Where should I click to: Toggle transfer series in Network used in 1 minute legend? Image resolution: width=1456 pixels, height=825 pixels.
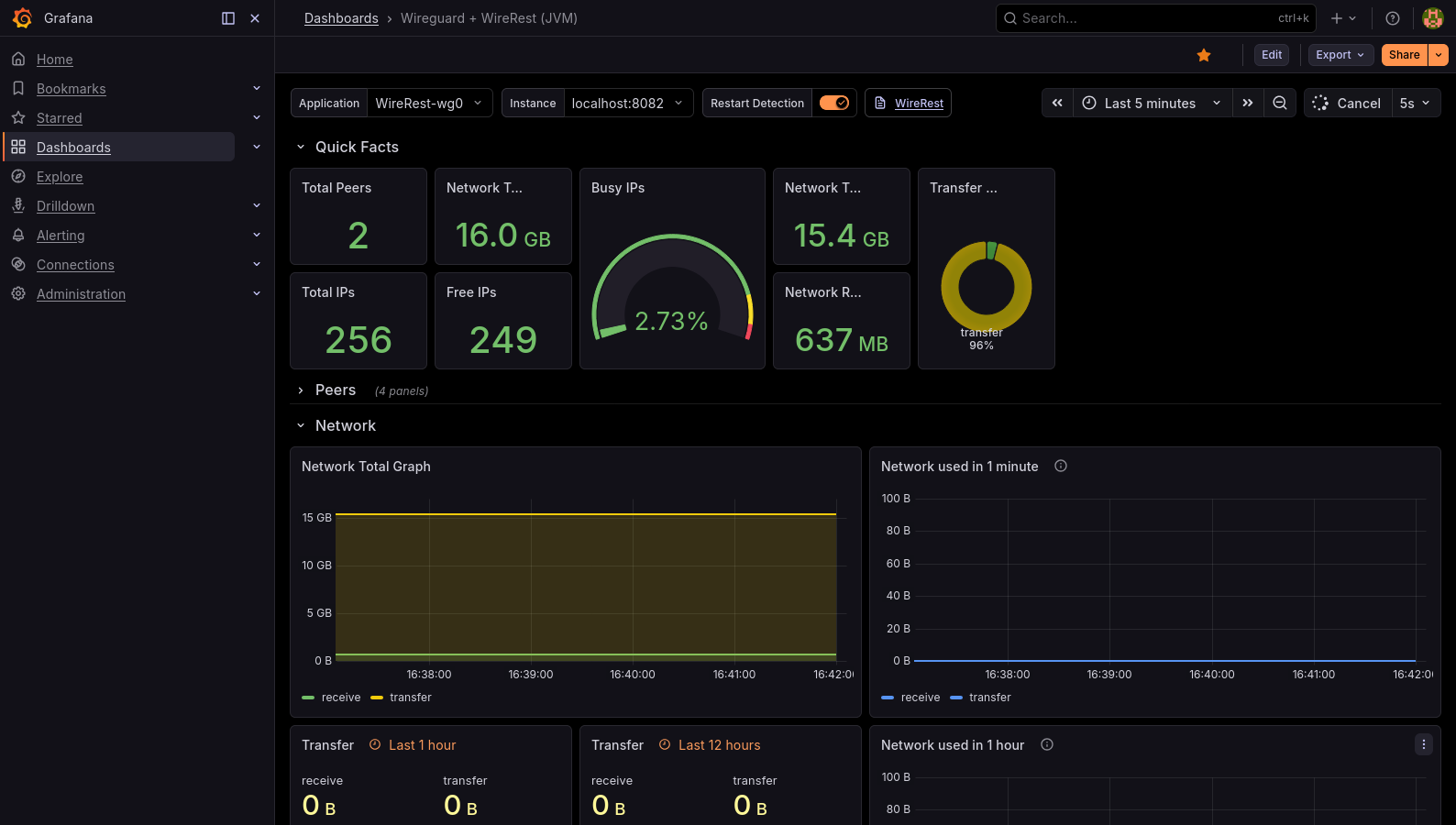coord(989,698)
